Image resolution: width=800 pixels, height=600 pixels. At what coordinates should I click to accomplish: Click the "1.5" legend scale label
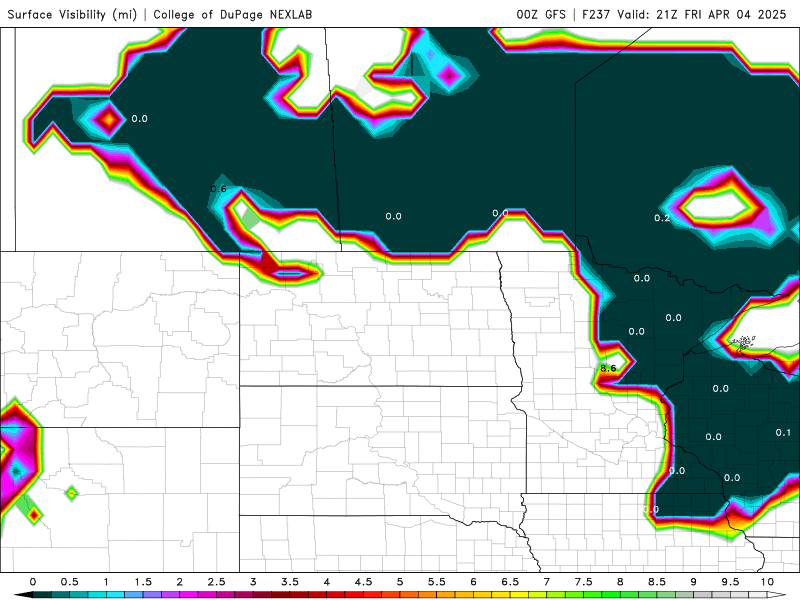(143, 582)
